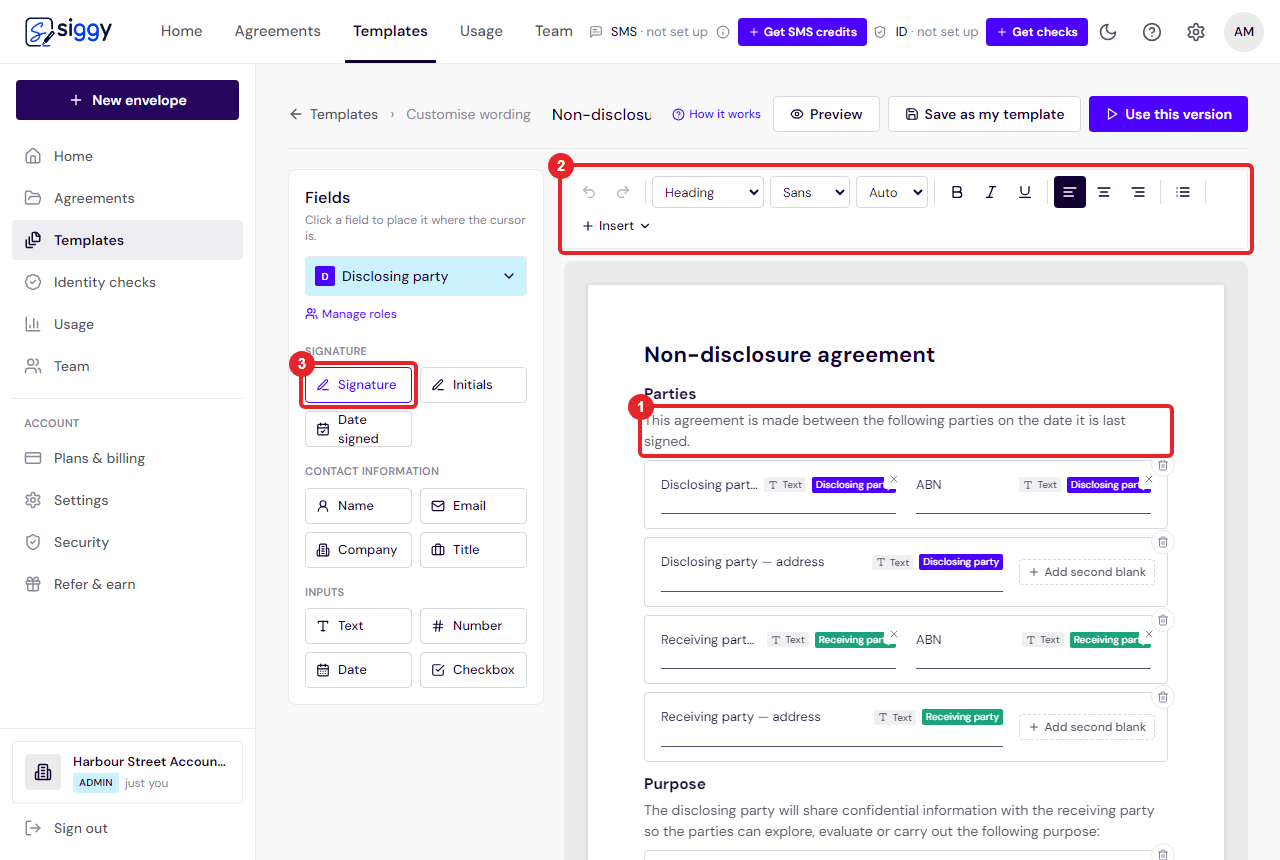Click Save as my template
Viewport: 1280px width, 860px height.
click(x=984, y=114)
